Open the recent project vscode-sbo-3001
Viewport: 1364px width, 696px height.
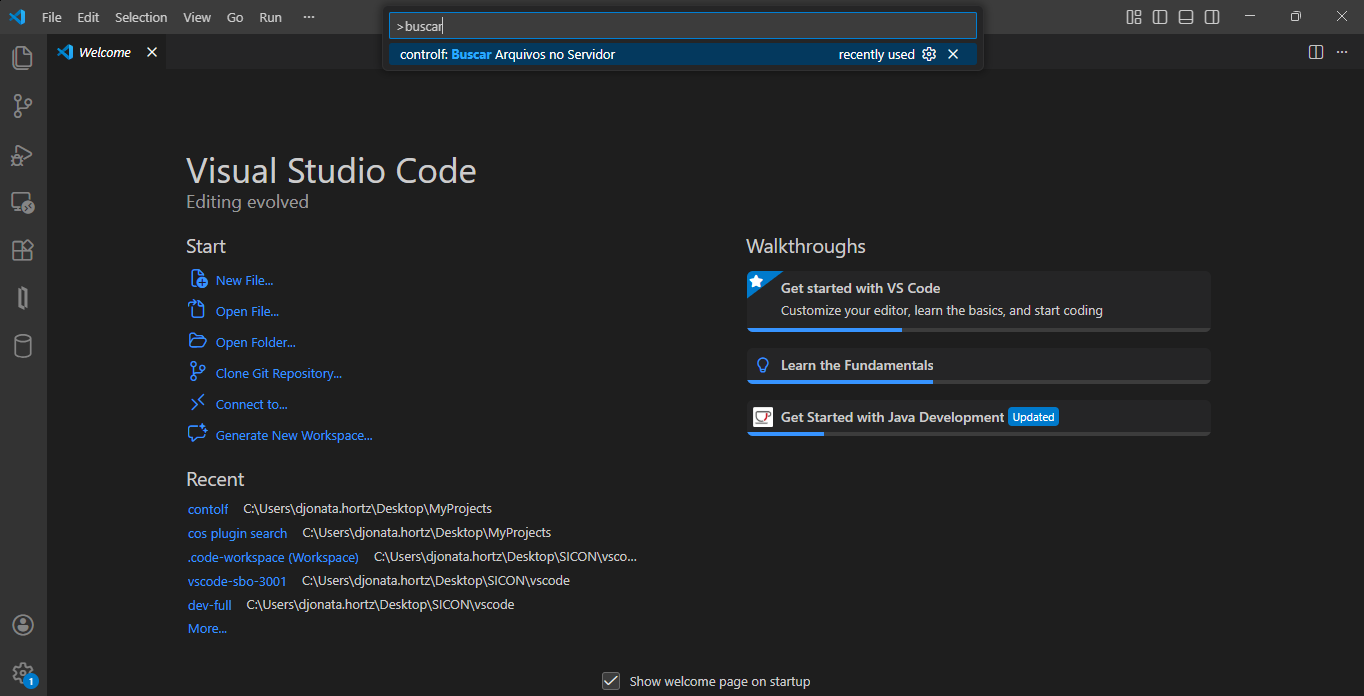click(x=237, y=581)
